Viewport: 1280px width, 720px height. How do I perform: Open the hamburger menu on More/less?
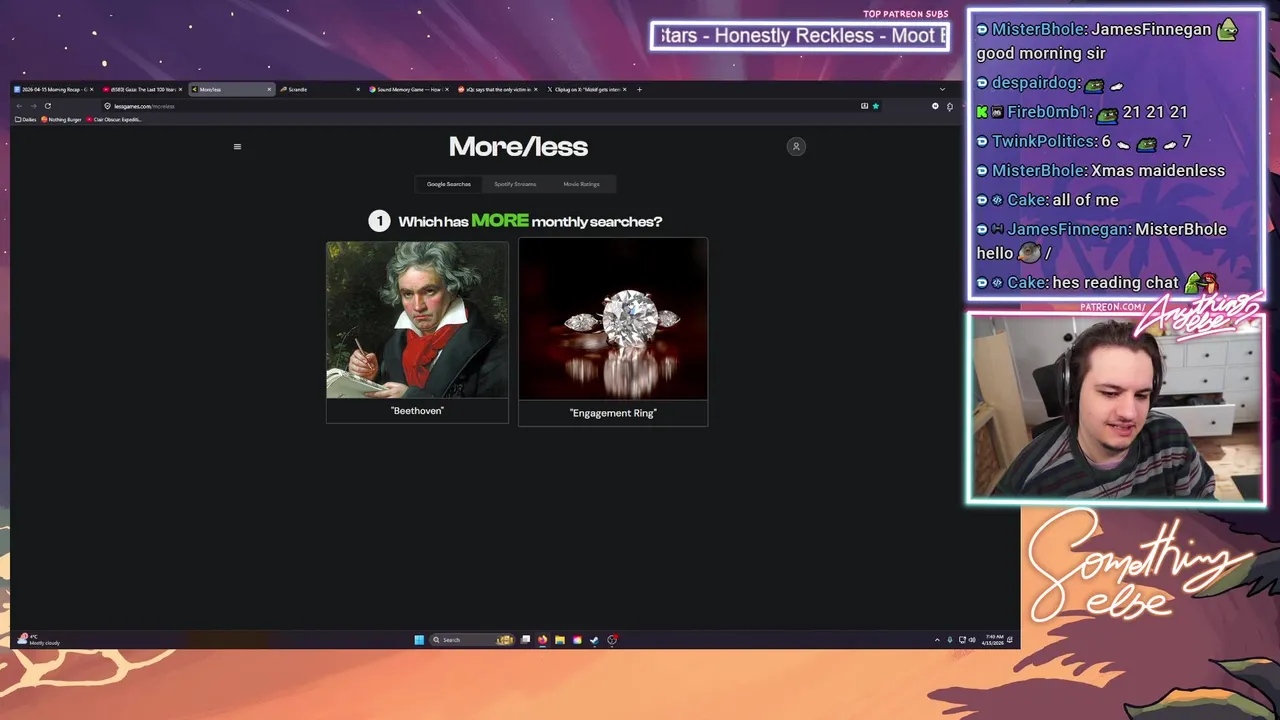[237, 146]
